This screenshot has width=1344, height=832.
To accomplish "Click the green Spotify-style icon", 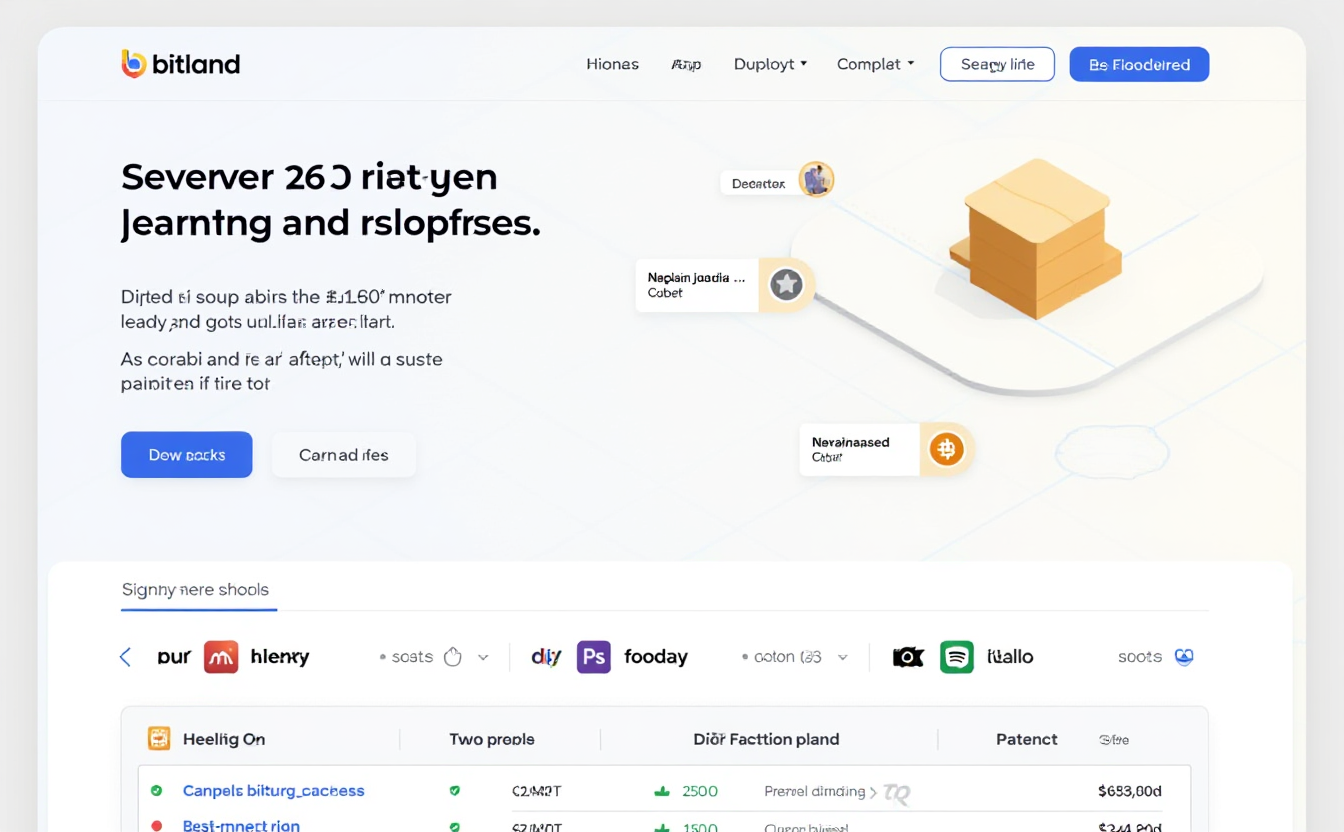I will point(957,657).
